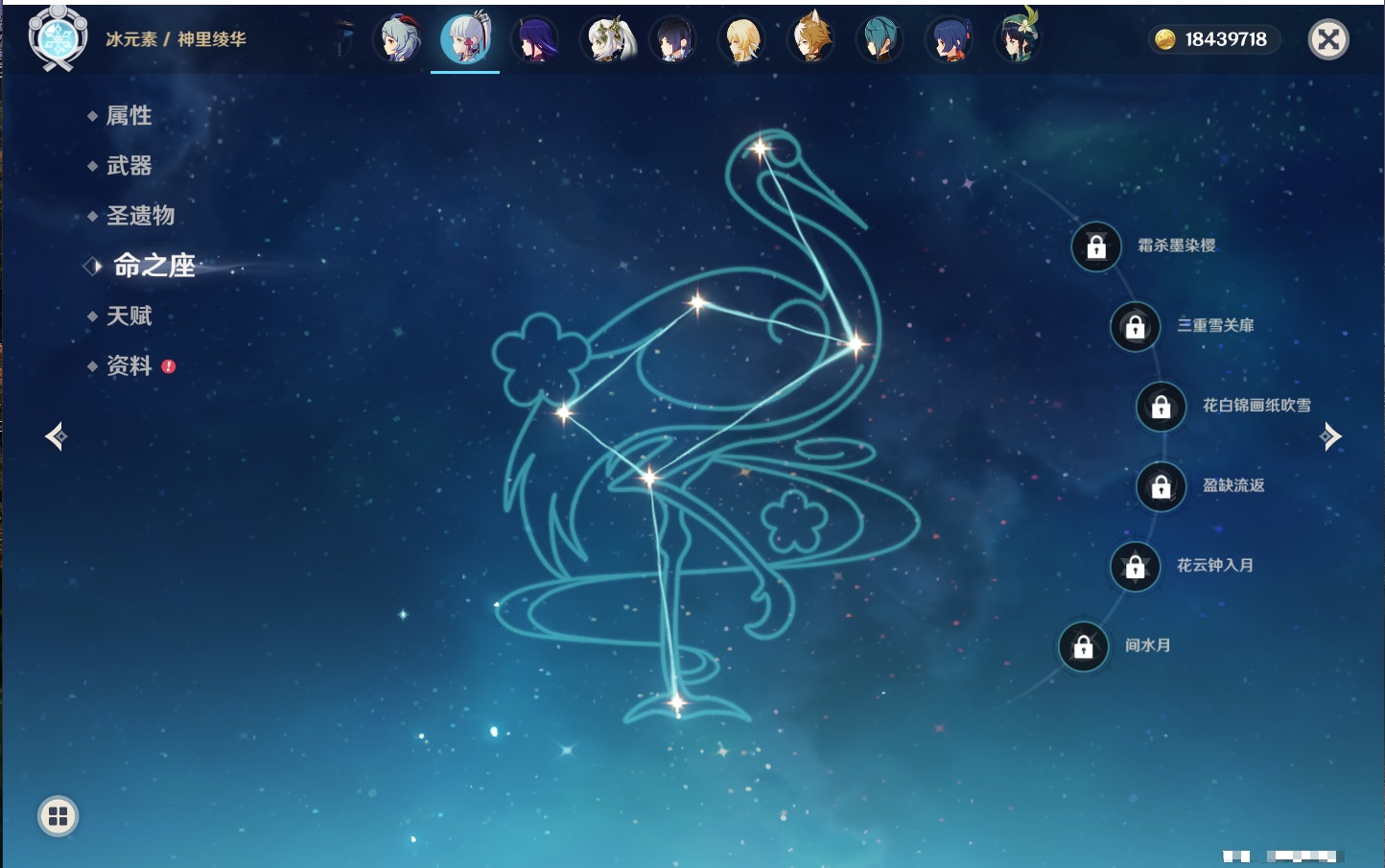View the locked 花白锦画纸吹雪 constellation node
This screenshot has height=868, width=1385.
[1161, 407]
